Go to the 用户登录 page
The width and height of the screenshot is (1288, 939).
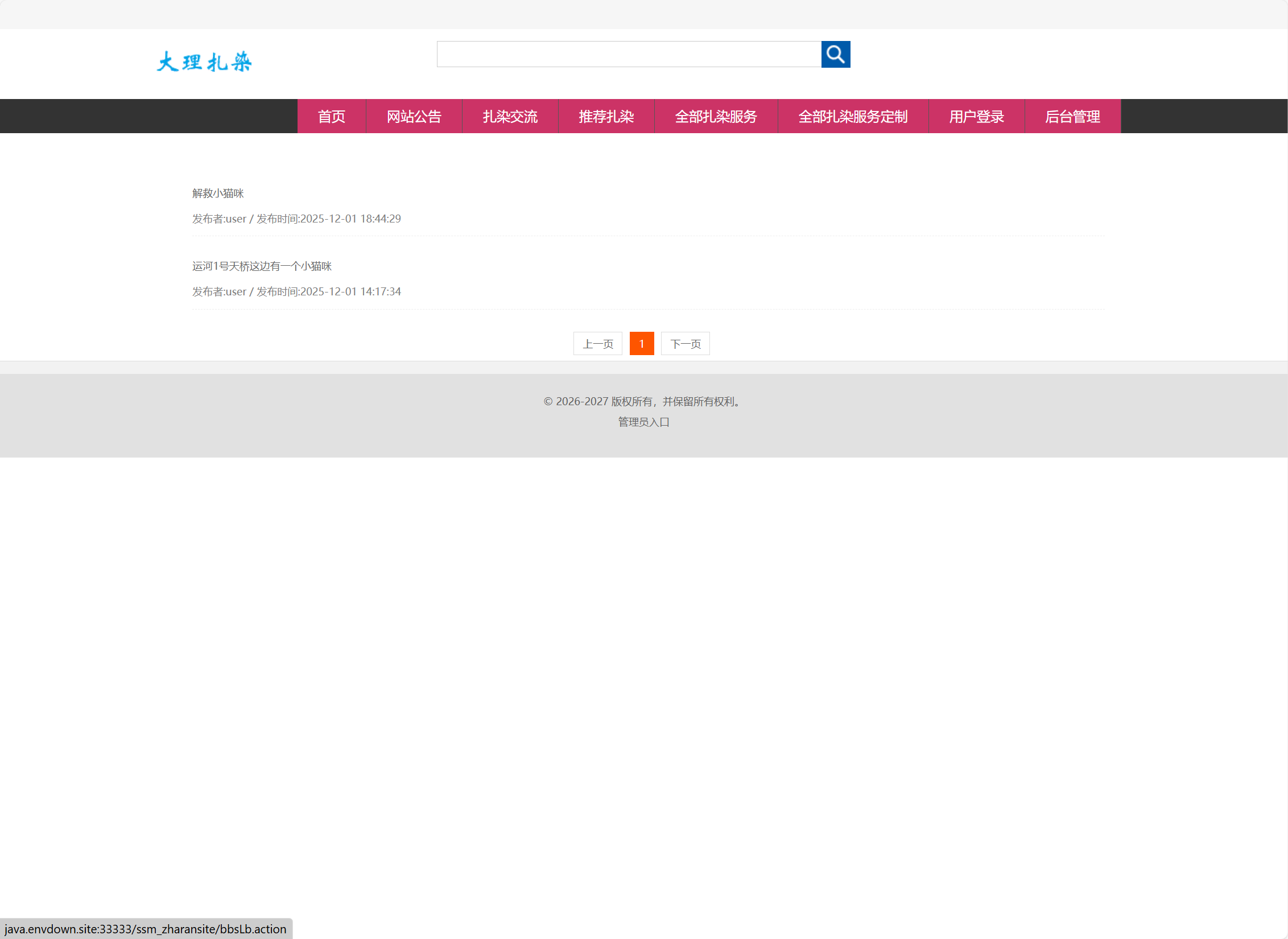coord(976,117)
